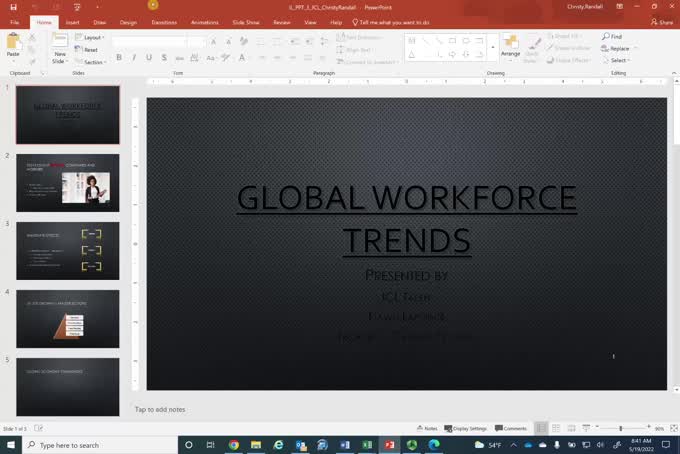This screenshot has height=454, width=680.
Task: Select the rectangle shape in gallery
Action: (x=452, y=41)
